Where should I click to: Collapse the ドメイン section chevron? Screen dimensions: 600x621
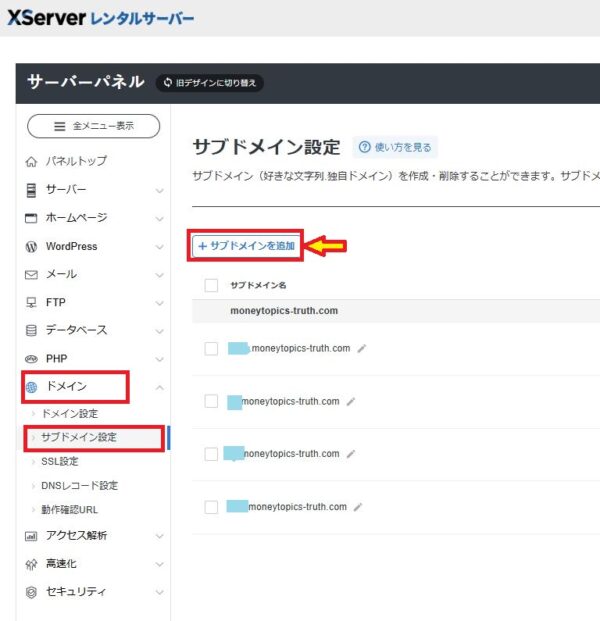click(x=160, y=387)
